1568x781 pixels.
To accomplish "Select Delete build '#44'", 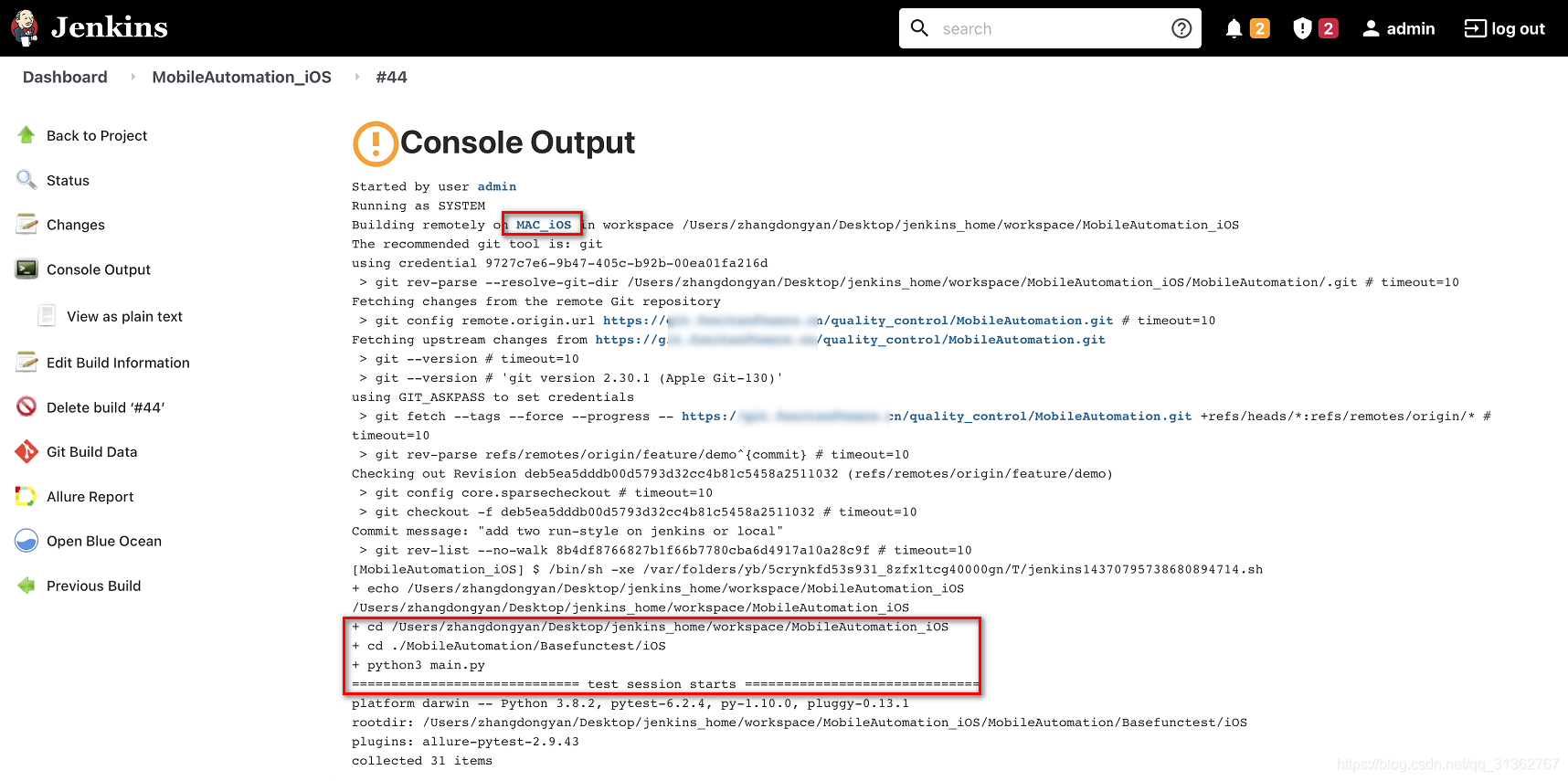I will (x=105, y=407).
